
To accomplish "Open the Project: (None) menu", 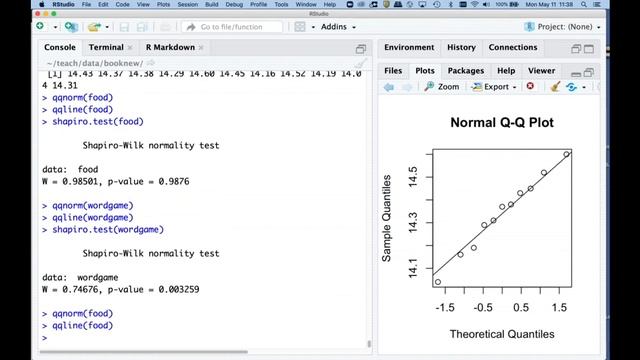I will [562, 27].
